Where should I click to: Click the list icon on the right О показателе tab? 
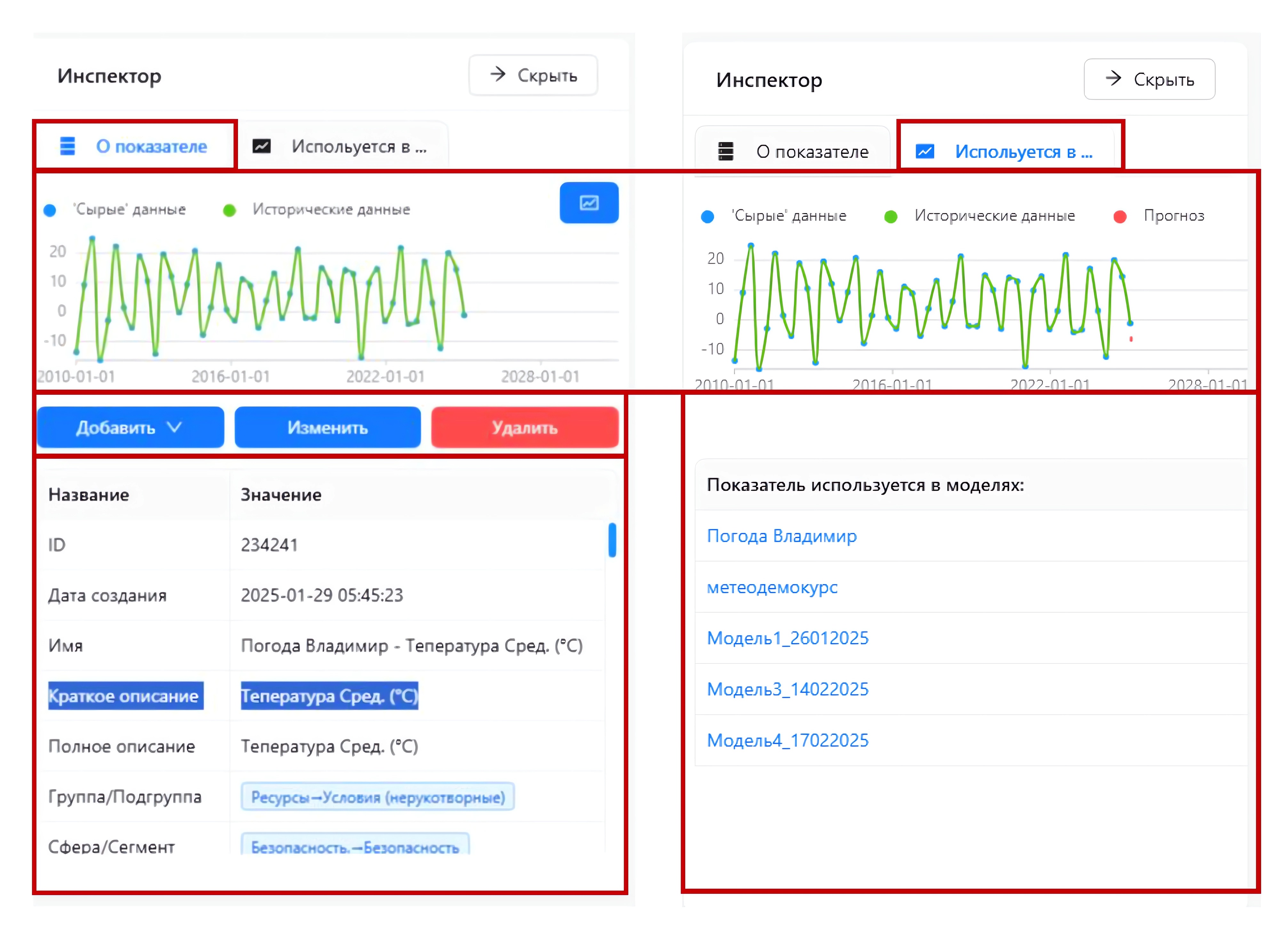pos(725,152)
